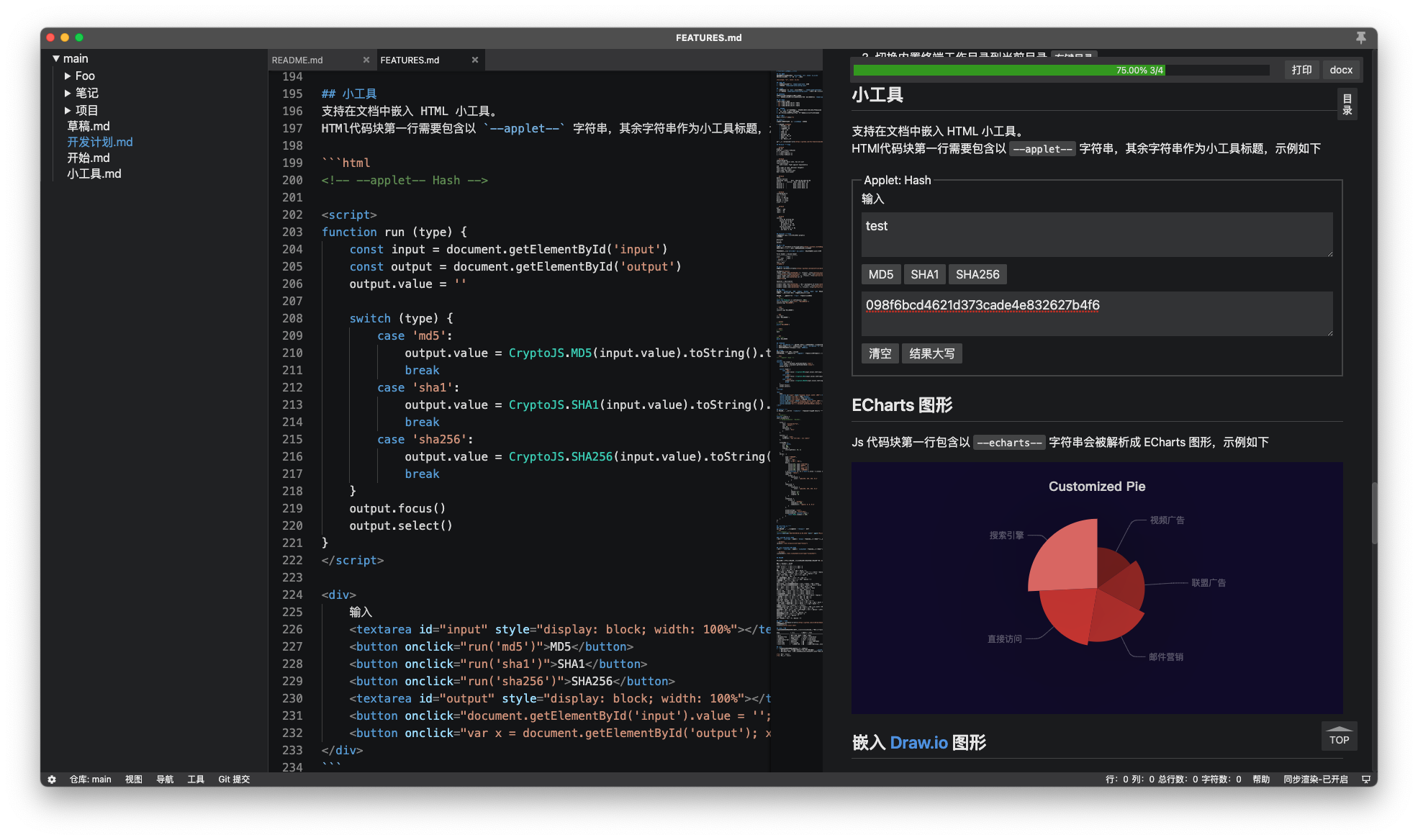1418x840 pixels.
Task: Open the 目录 outline panel
Action: (1347, 104)
